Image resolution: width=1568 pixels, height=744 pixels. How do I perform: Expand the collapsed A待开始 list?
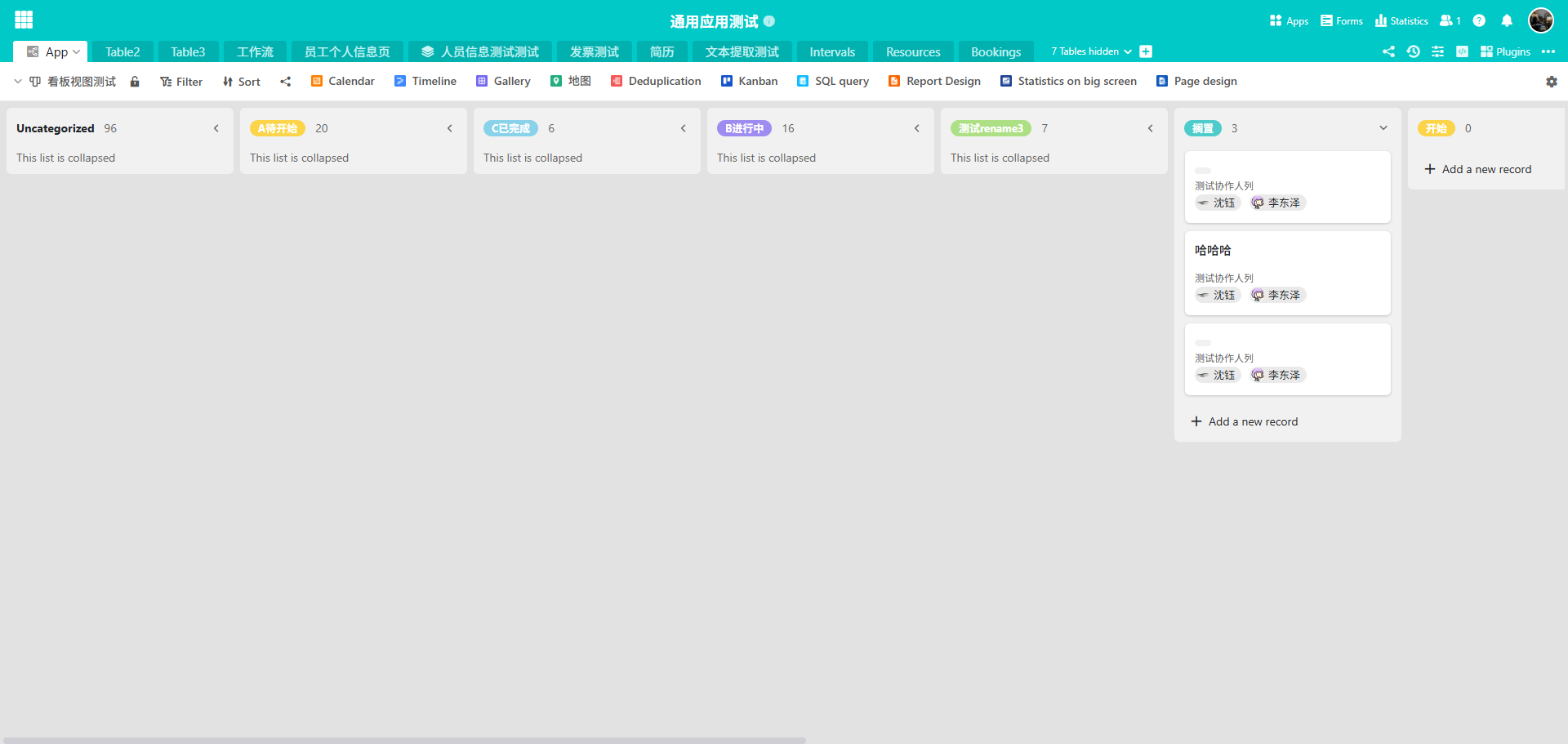click(450, 128)
